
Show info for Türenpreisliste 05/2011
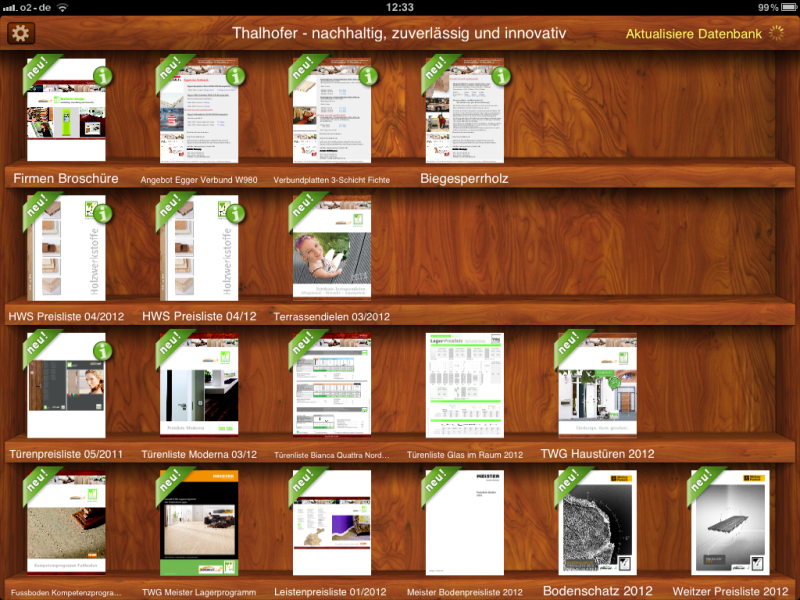click(x=103, y=351)
